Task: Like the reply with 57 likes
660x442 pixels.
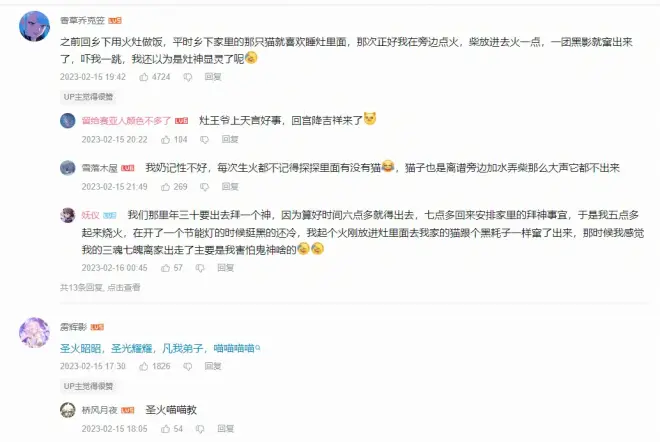Action: pyautogui.click(x=166, y=268)
